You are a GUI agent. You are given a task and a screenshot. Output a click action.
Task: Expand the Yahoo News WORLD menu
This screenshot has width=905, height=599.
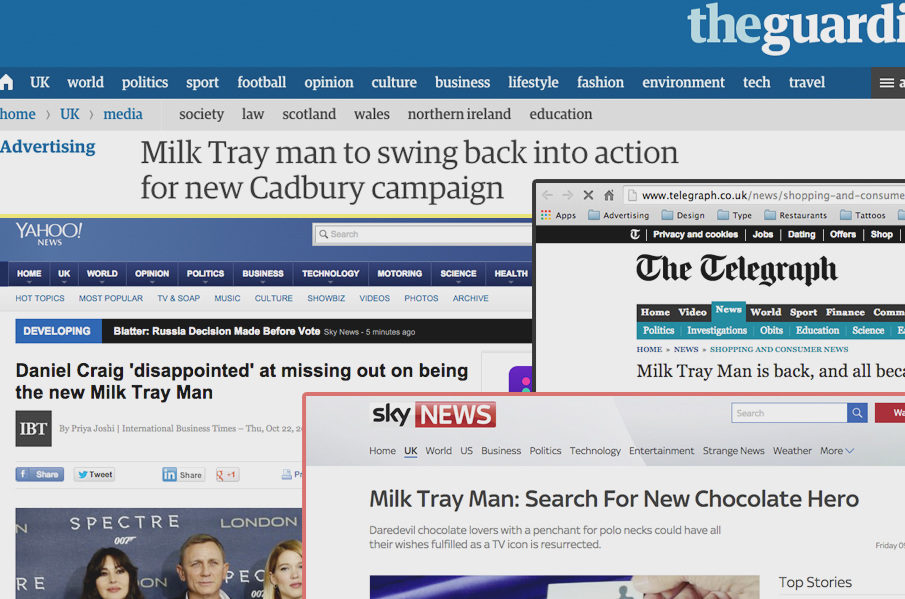(102, 274)
